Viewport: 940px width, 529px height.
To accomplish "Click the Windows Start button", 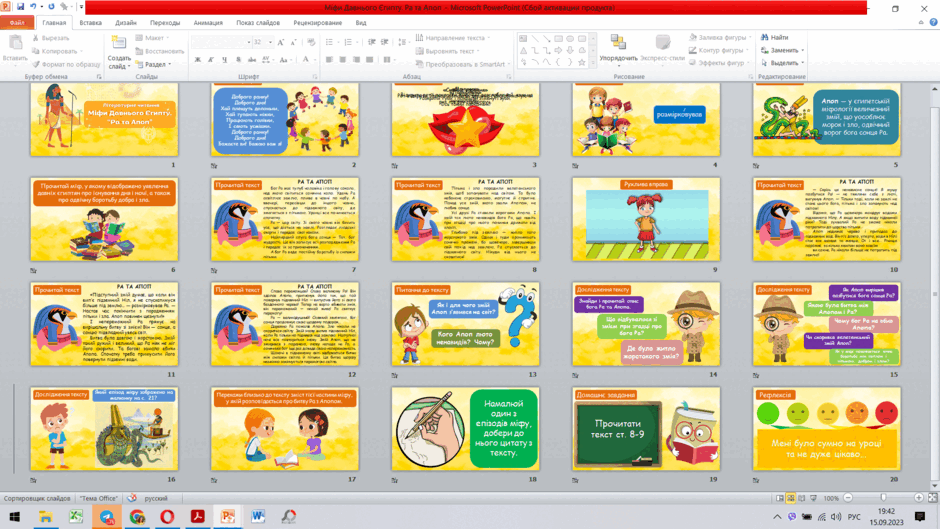I will pyautogui.click(x=14, y=516).
